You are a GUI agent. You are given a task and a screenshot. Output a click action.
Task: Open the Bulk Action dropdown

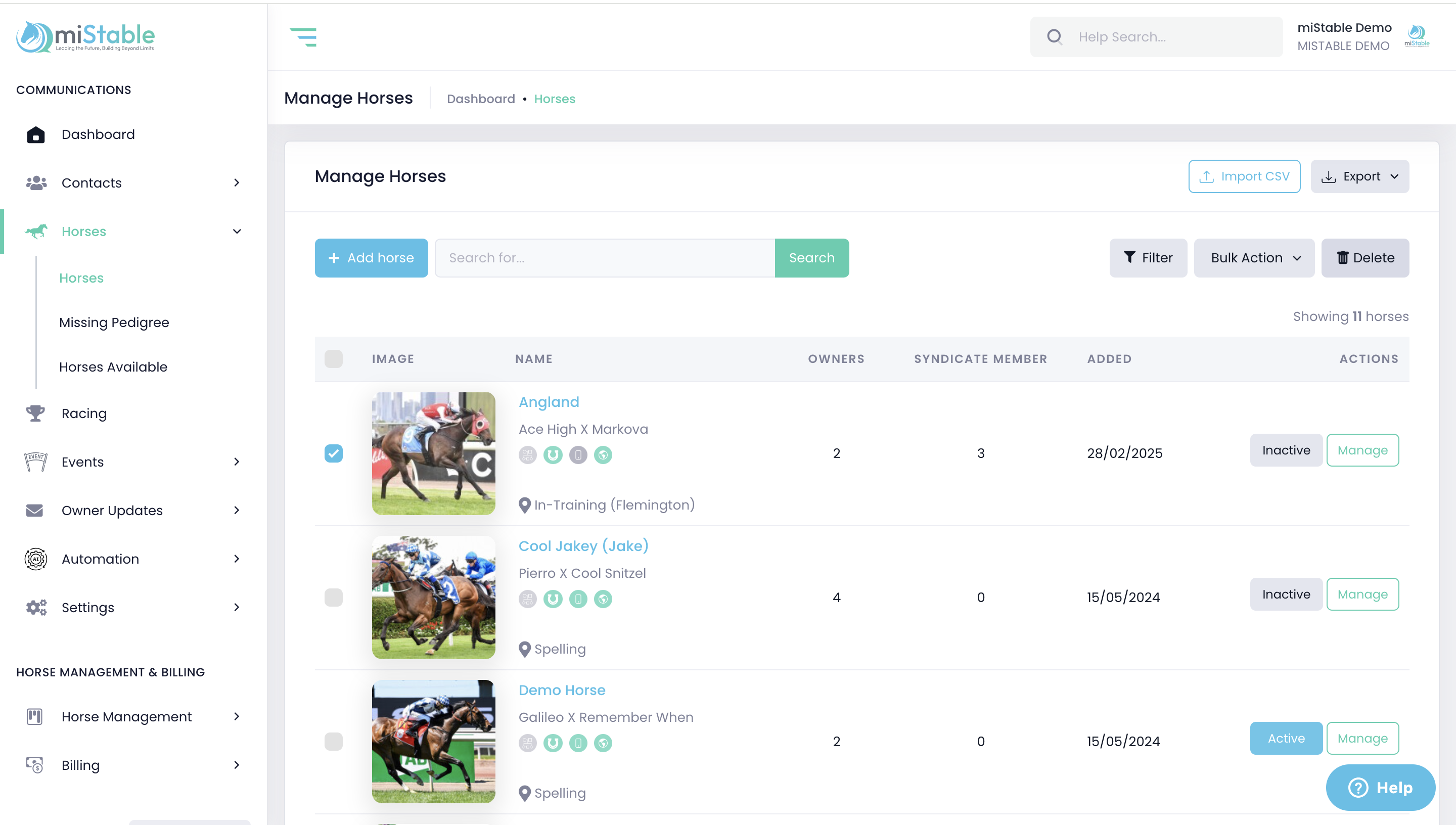1254,258
